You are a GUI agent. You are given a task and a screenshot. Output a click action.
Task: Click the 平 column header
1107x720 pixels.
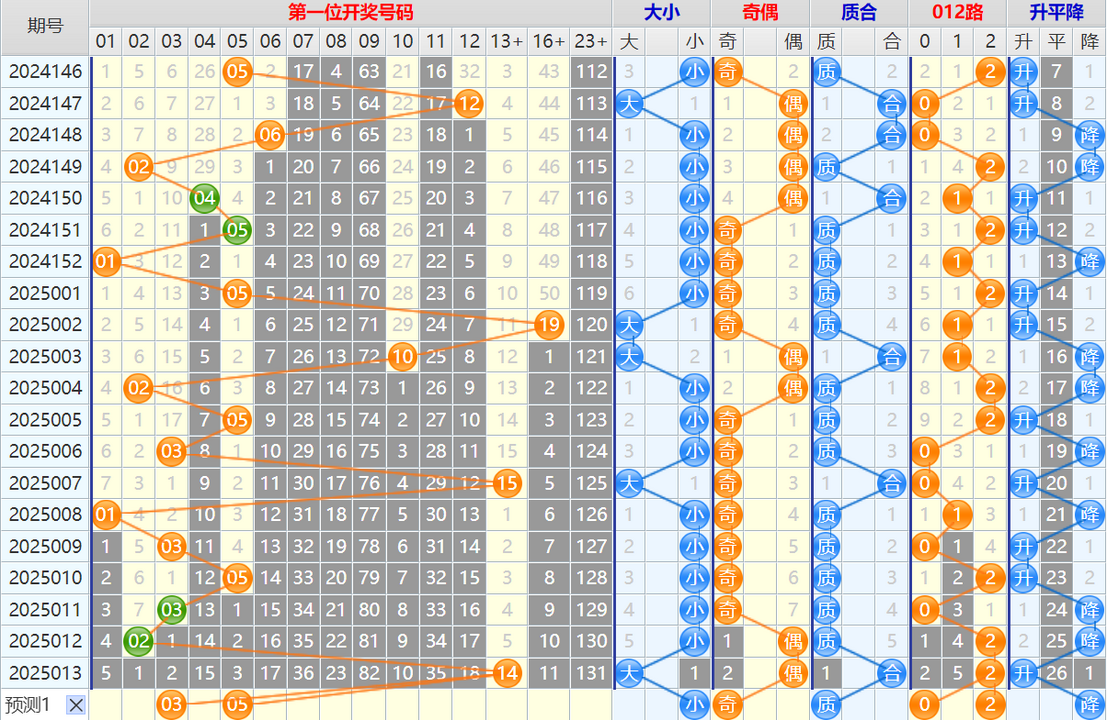point(1057,41)
